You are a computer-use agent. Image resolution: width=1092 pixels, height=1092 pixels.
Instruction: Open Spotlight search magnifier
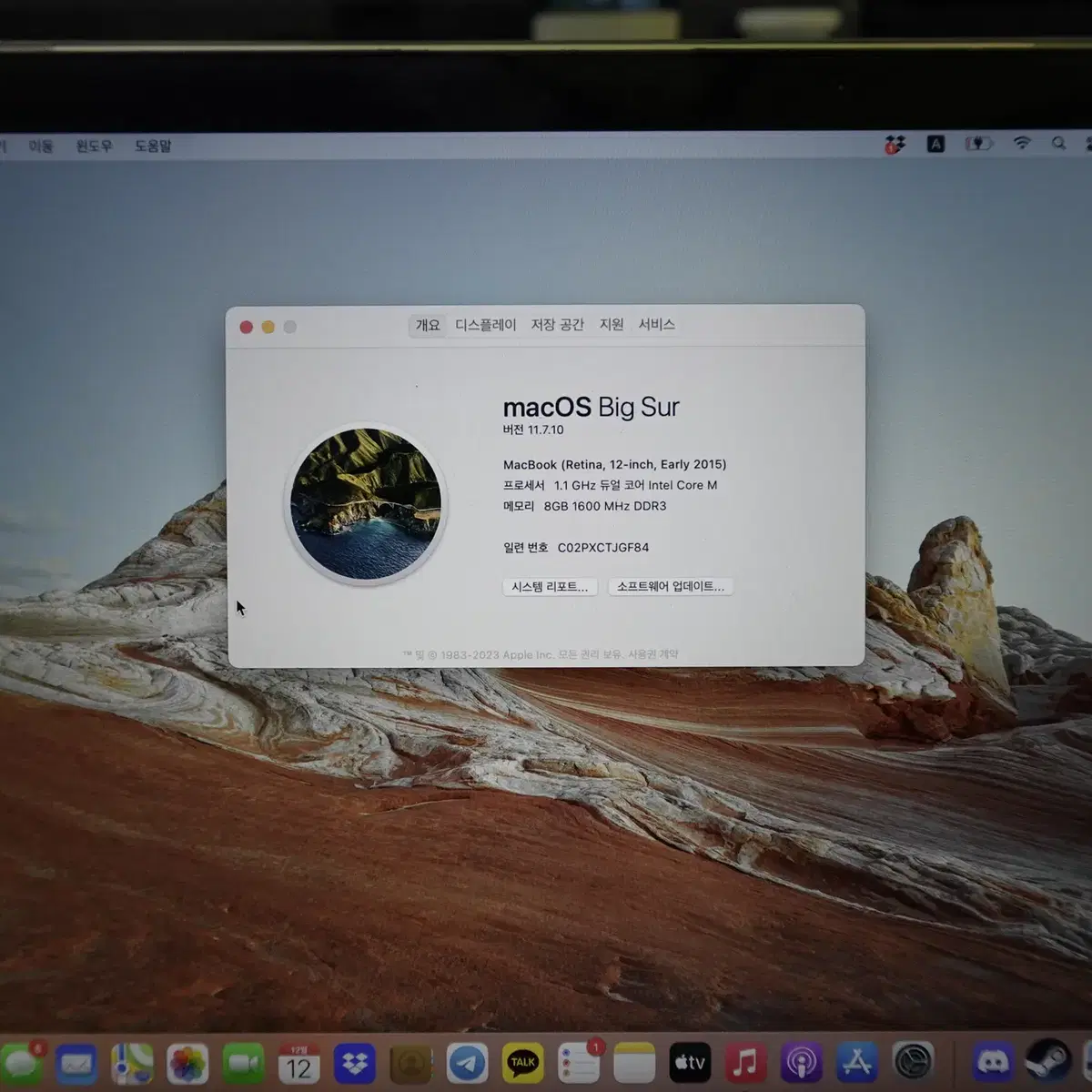pos(1058,144)
